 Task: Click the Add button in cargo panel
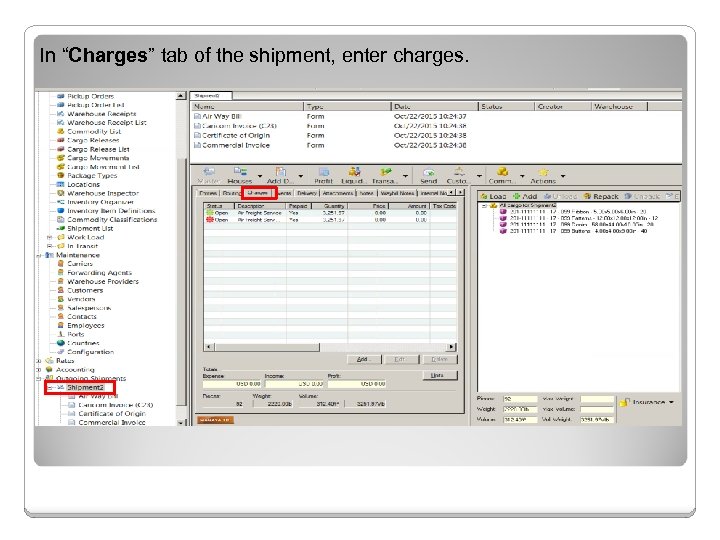pos(525,196)
